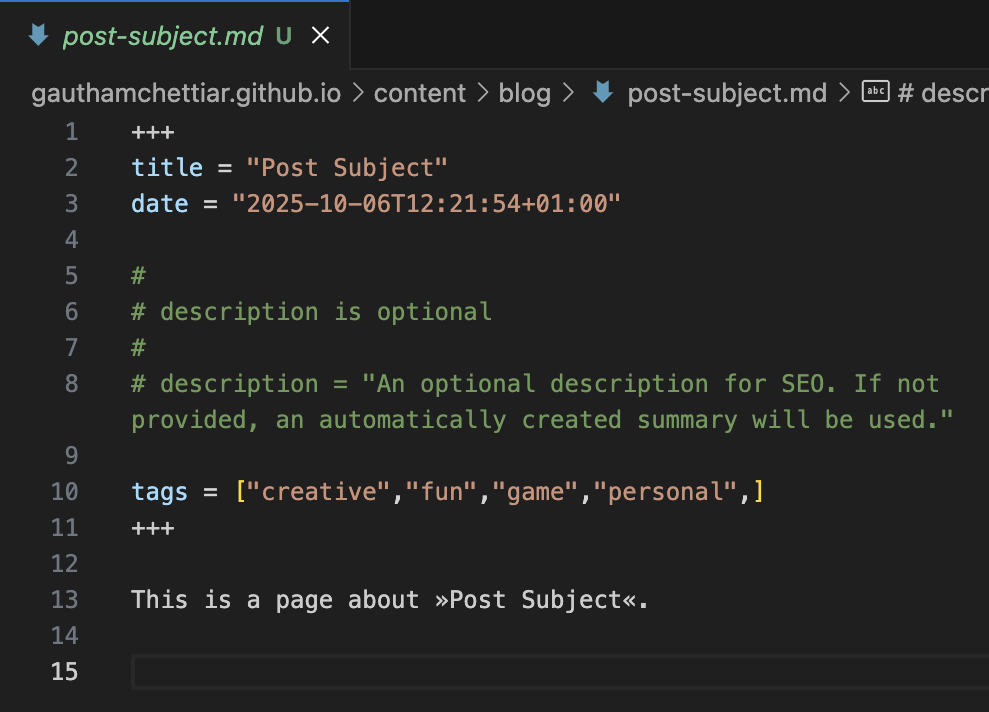Click line number 10 to select the tags line
The width and height of the screenshot is (989, 712).
pos(64,491)
